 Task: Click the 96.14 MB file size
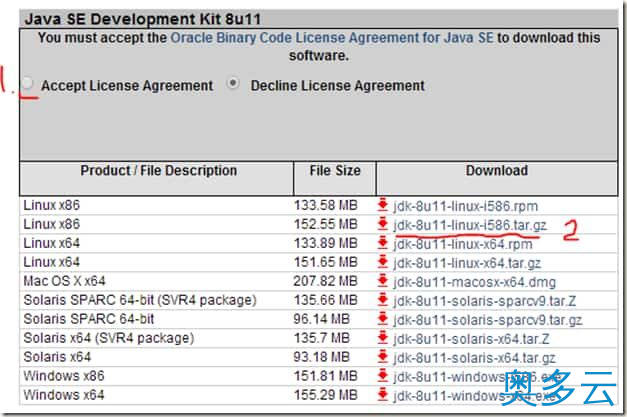321,319
